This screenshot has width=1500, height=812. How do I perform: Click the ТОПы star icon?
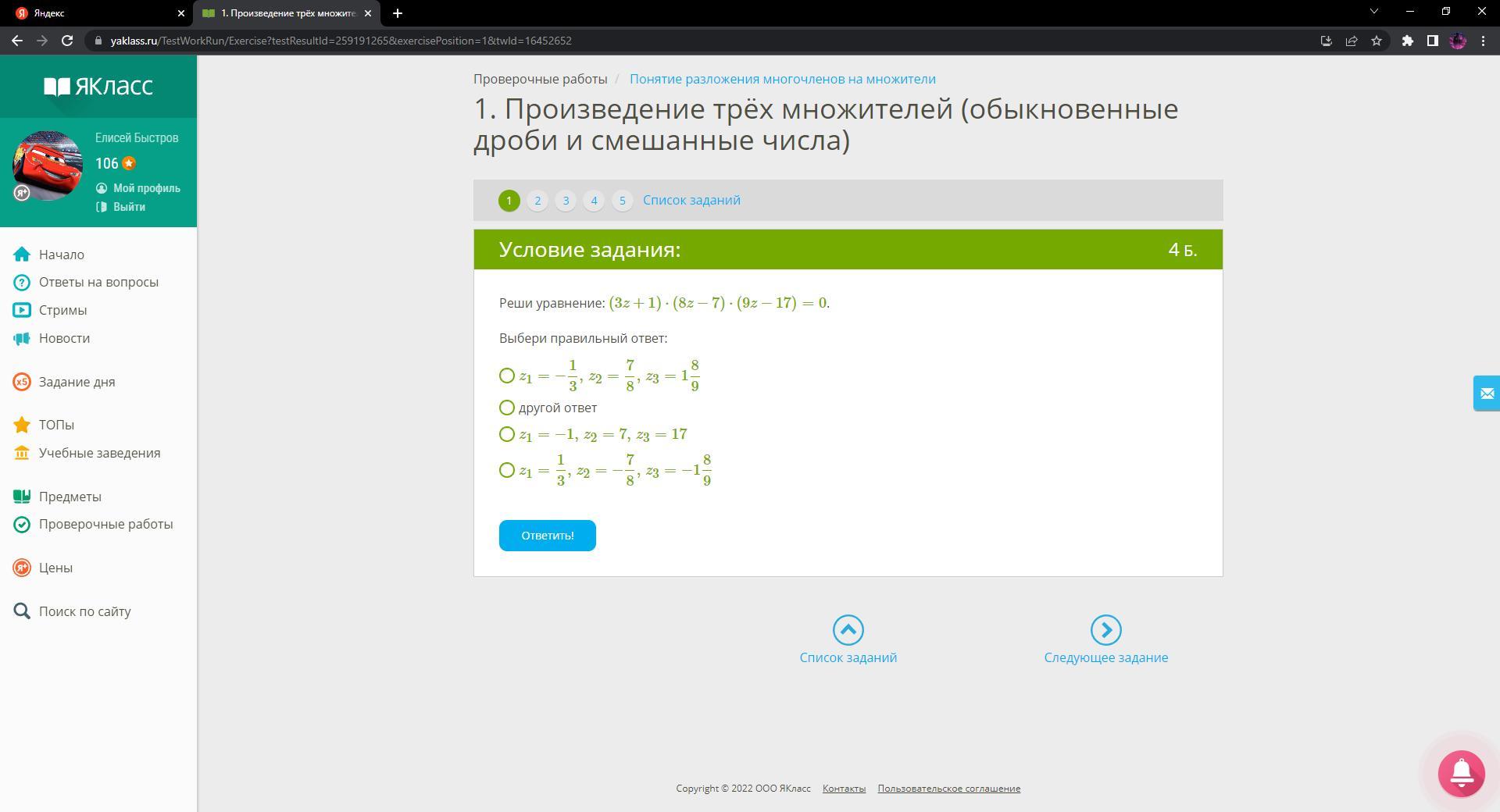tap(22, 425)
